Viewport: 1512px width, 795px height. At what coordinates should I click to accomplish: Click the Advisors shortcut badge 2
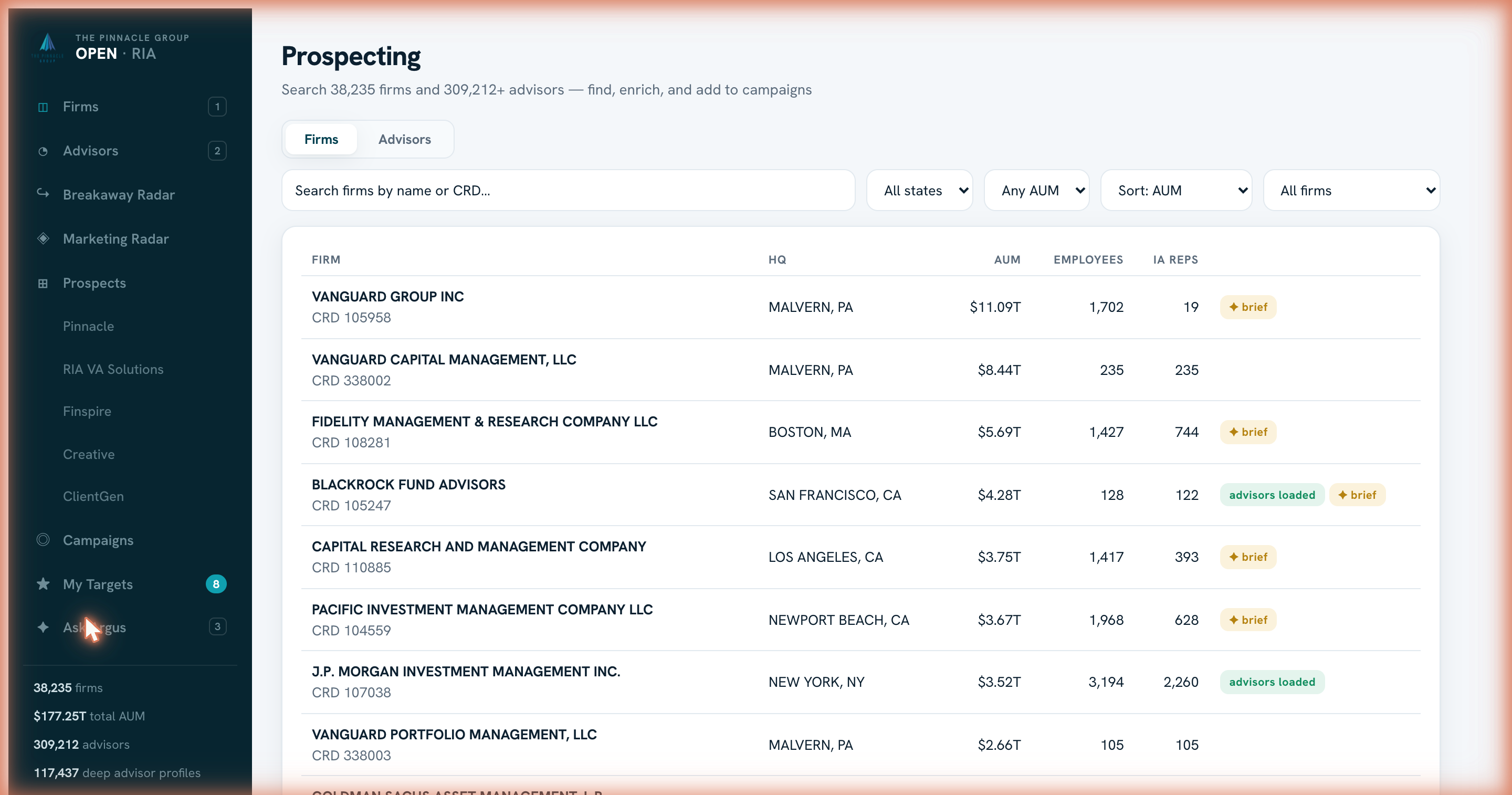217,151
